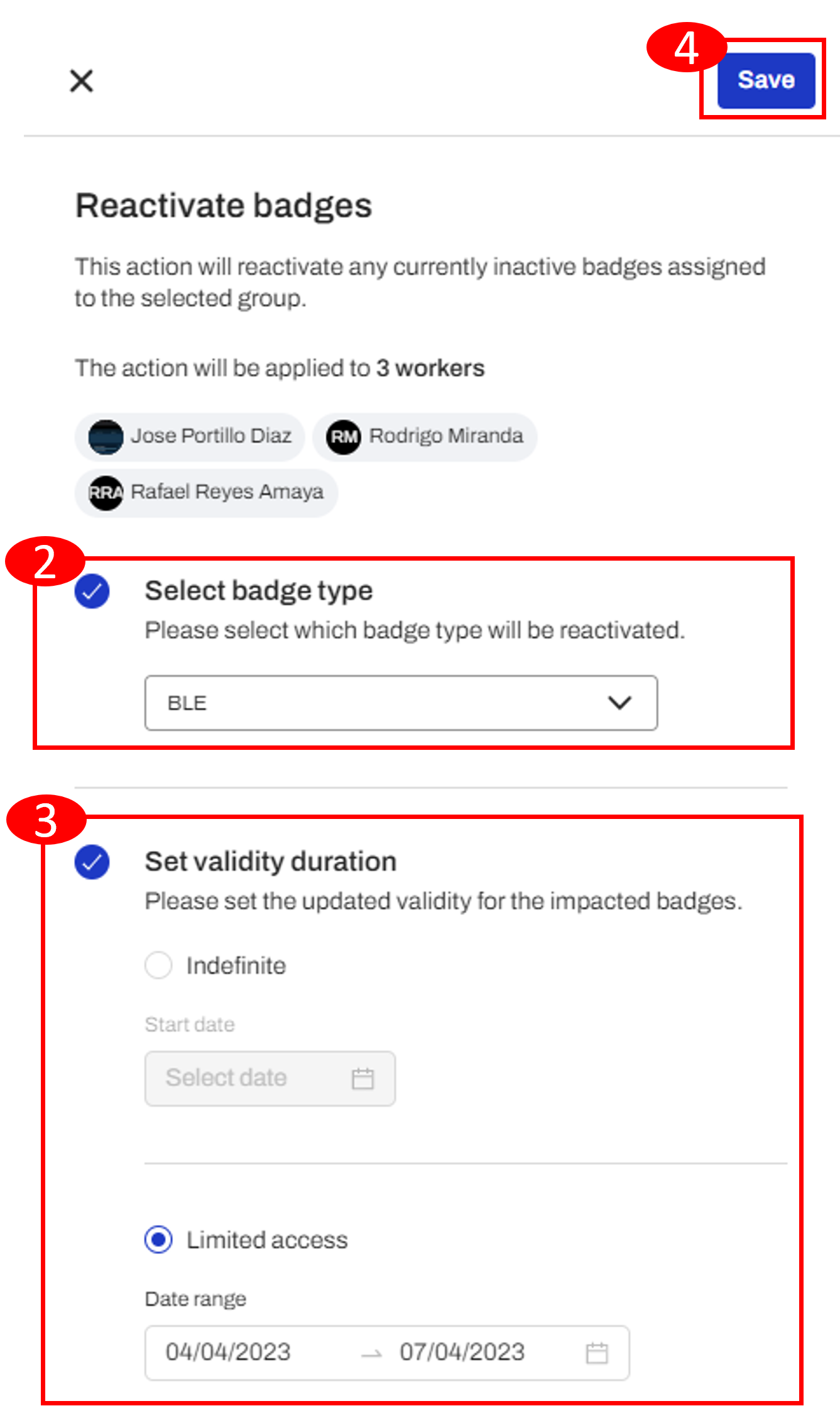
Task: Open the BLE badge type dropdown
Action: click(x=401, y=703)
